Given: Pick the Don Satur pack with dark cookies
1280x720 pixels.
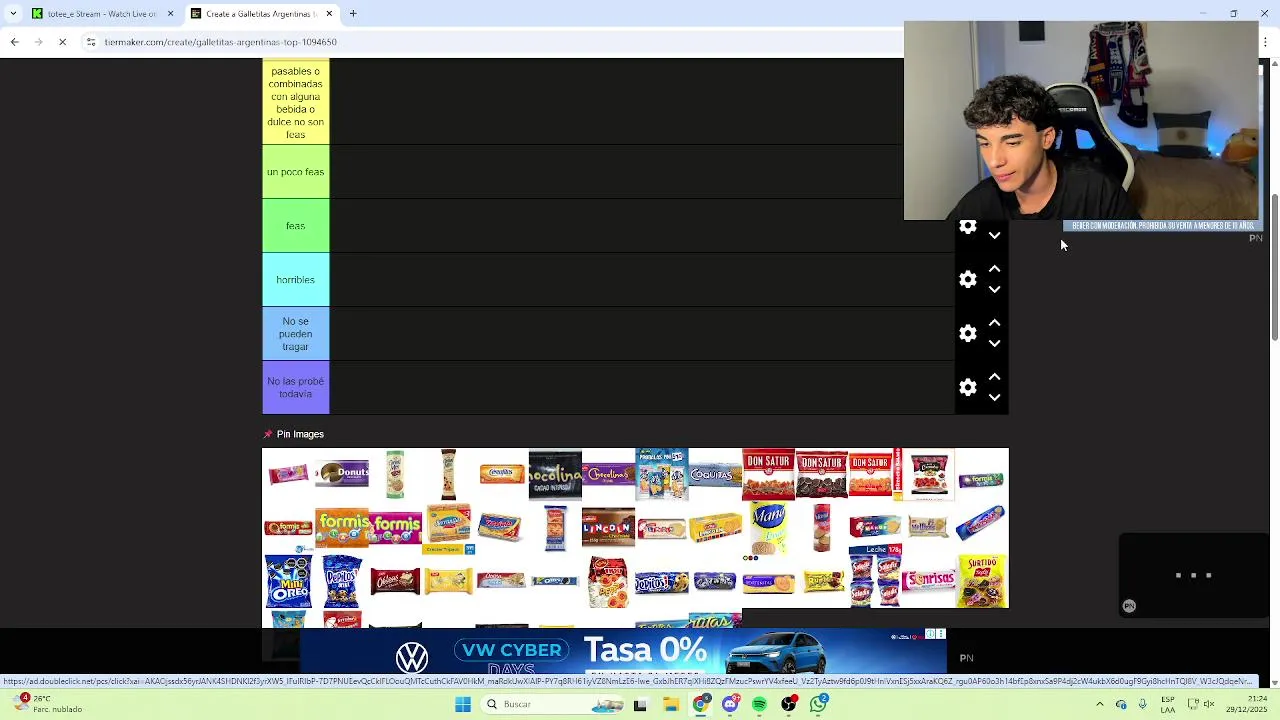Looking at the screenshot, I should click(x=821, y=474).
